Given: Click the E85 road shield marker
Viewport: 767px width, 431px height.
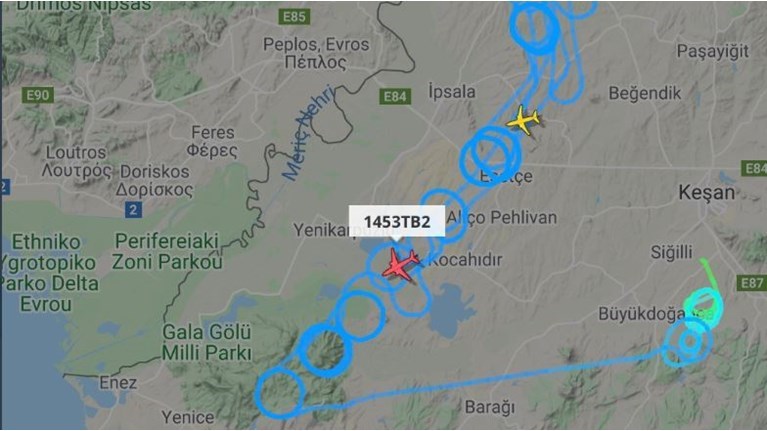Looking at the screenshot, I should point(294,17).
